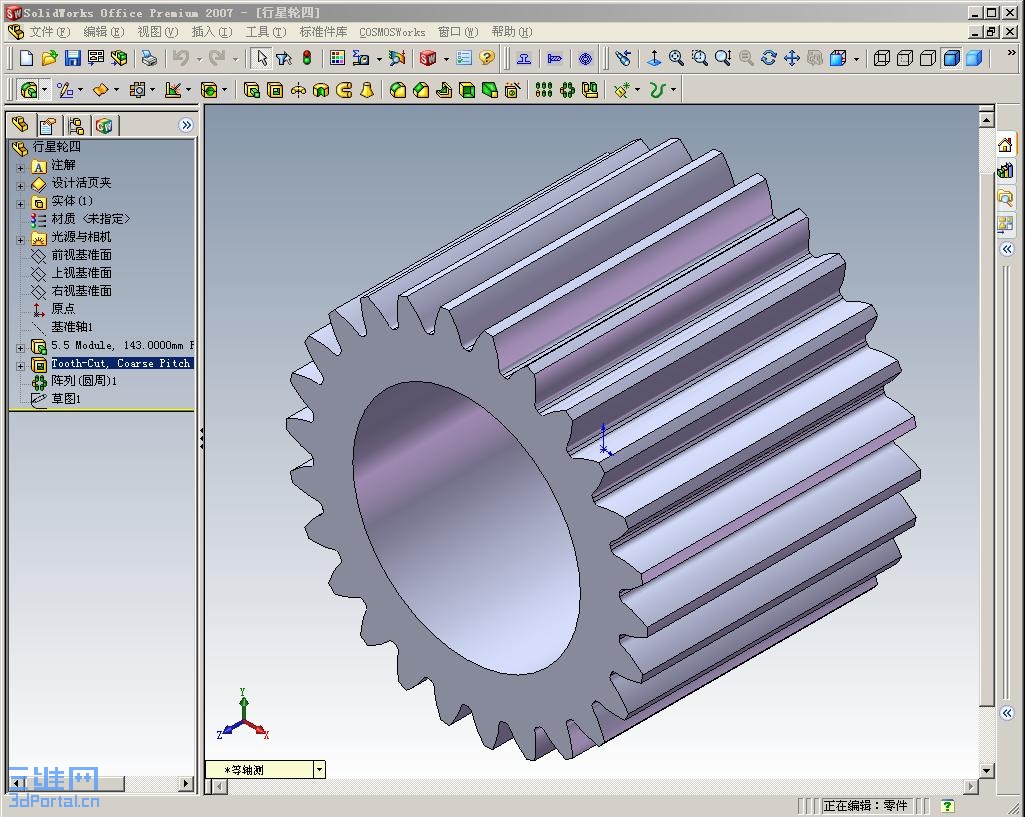Switch to the ConfigurationManager tab
Screen dimensions: 1025x817
click(76, 125)
